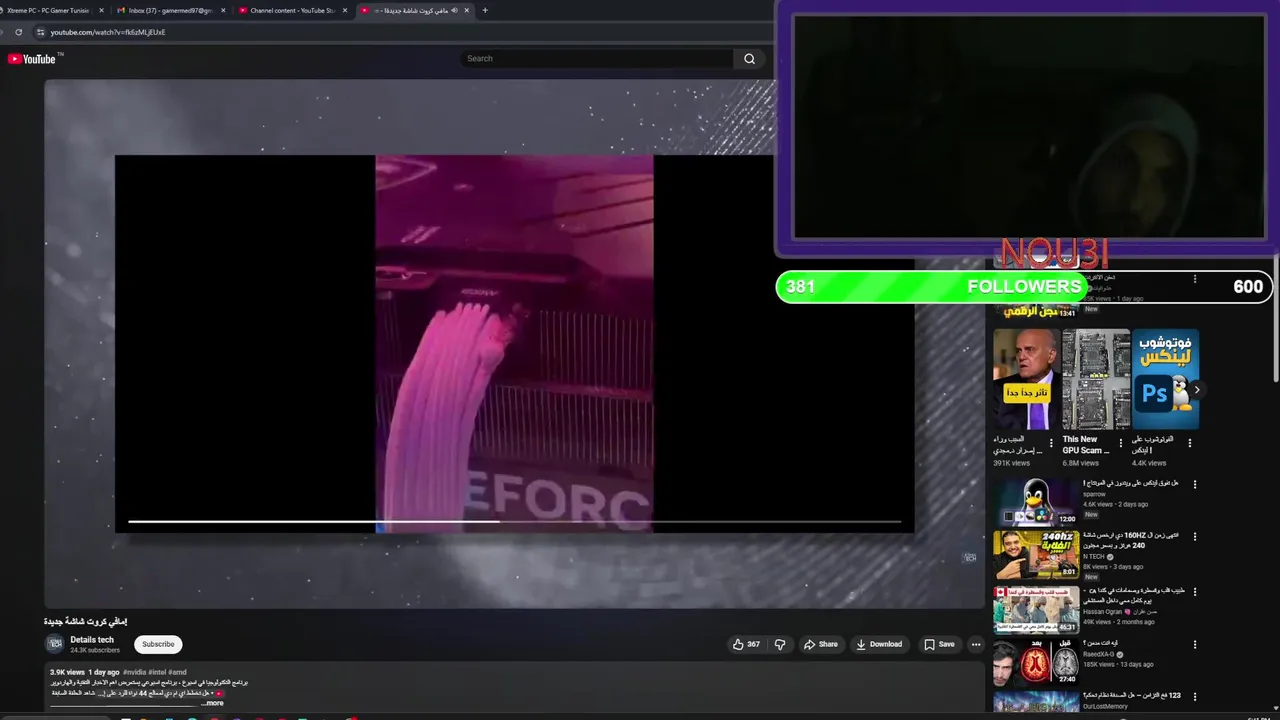Image resolution: width=1280 pixels, height=720 pixels.
Task: Click the #intel hashtag
Action: click(x=155, y=672)
